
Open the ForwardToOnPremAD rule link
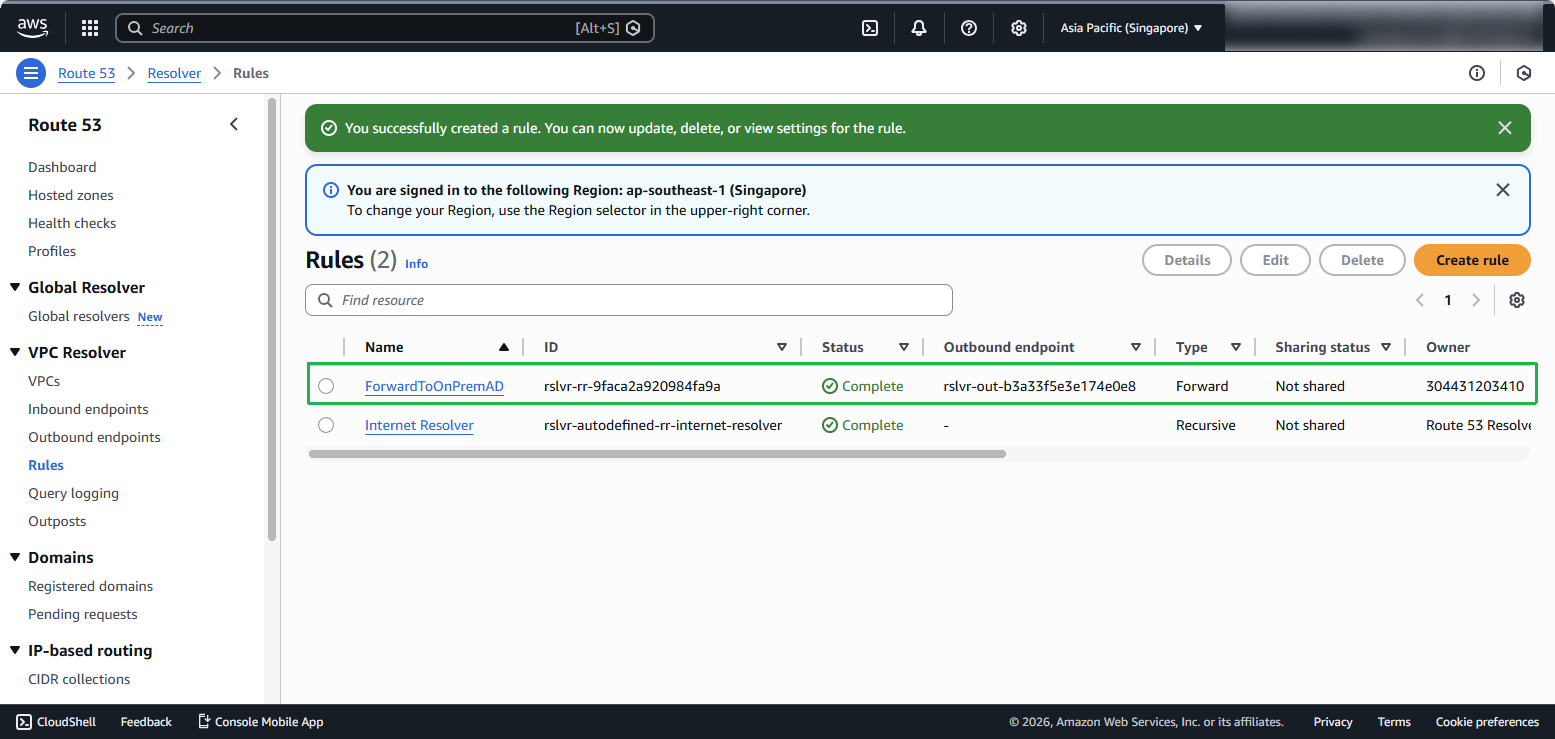coord(434,386)
